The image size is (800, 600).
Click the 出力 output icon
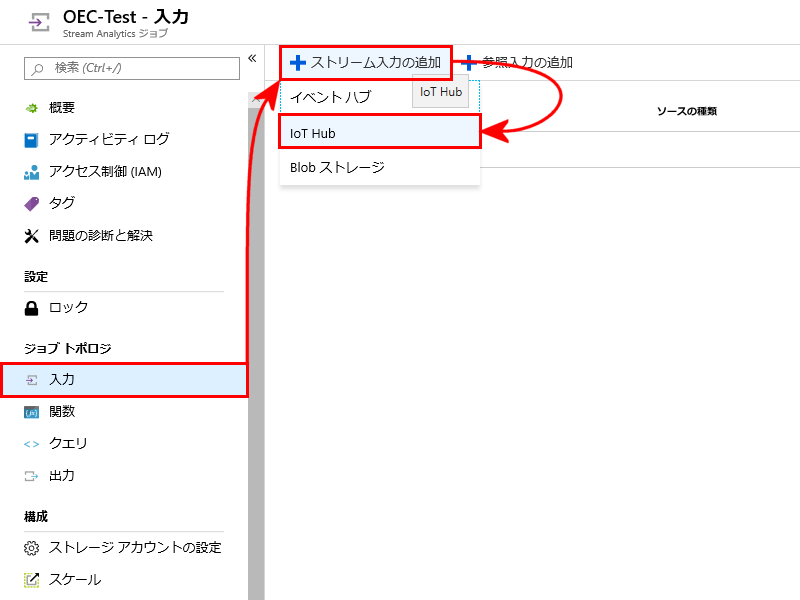[31, 476]
